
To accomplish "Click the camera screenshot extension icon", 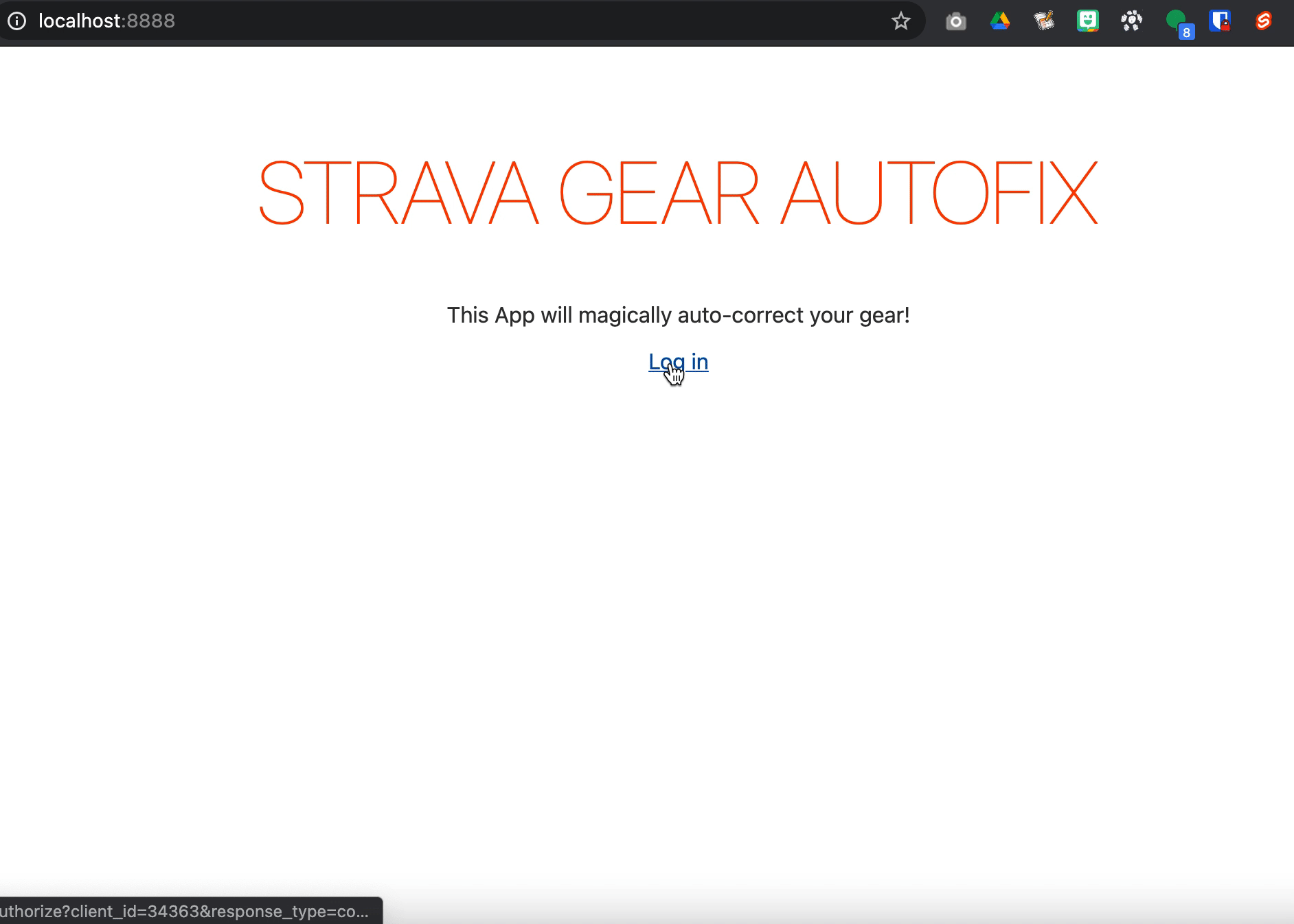I will 955,22.
